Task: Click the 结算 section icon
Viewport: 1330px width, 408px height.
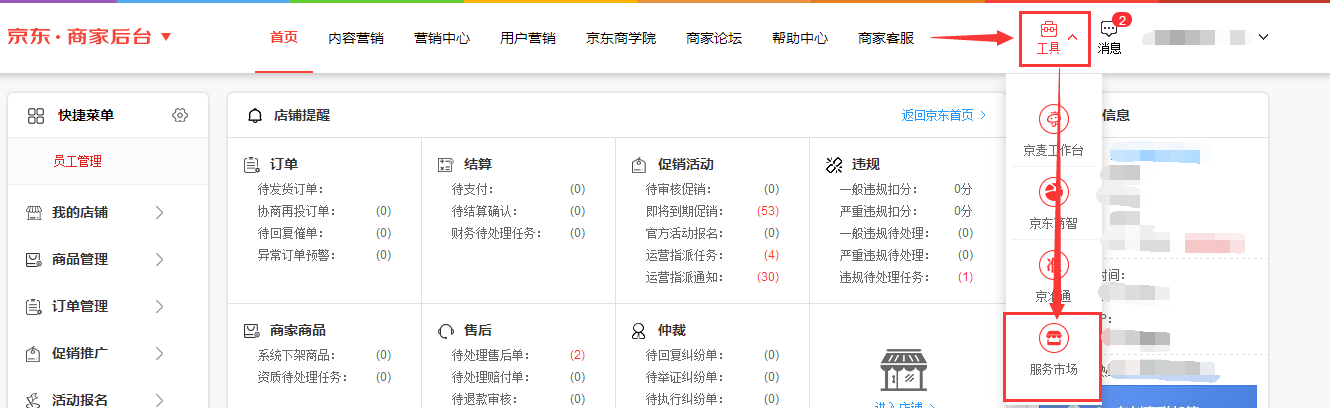Action: point(446,164)
